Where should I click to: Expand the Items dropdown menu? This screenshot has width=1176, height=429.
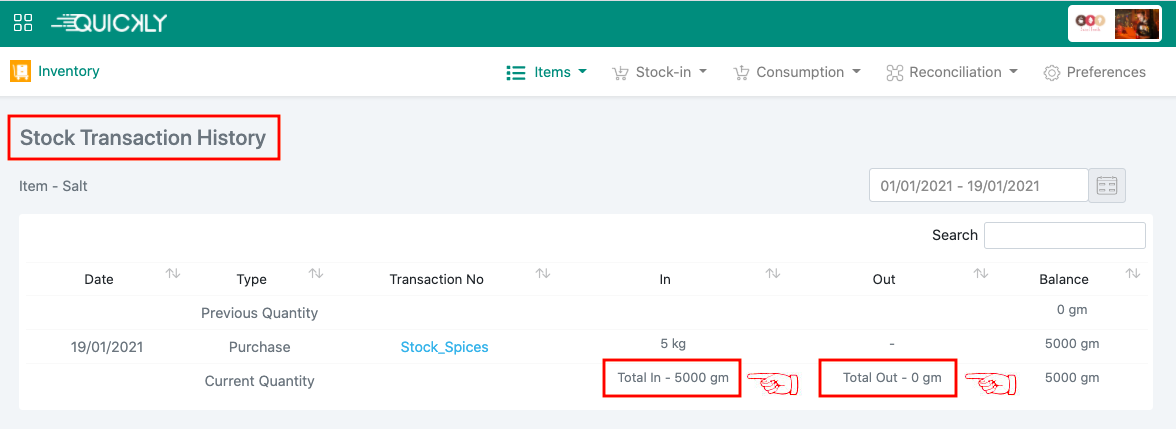547,72
